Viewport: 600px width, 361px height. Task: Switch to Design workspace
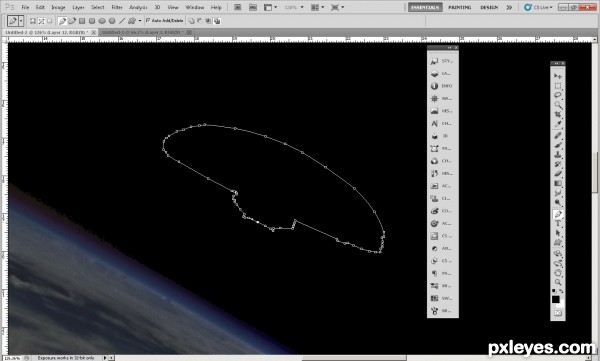tap(489, 7)
